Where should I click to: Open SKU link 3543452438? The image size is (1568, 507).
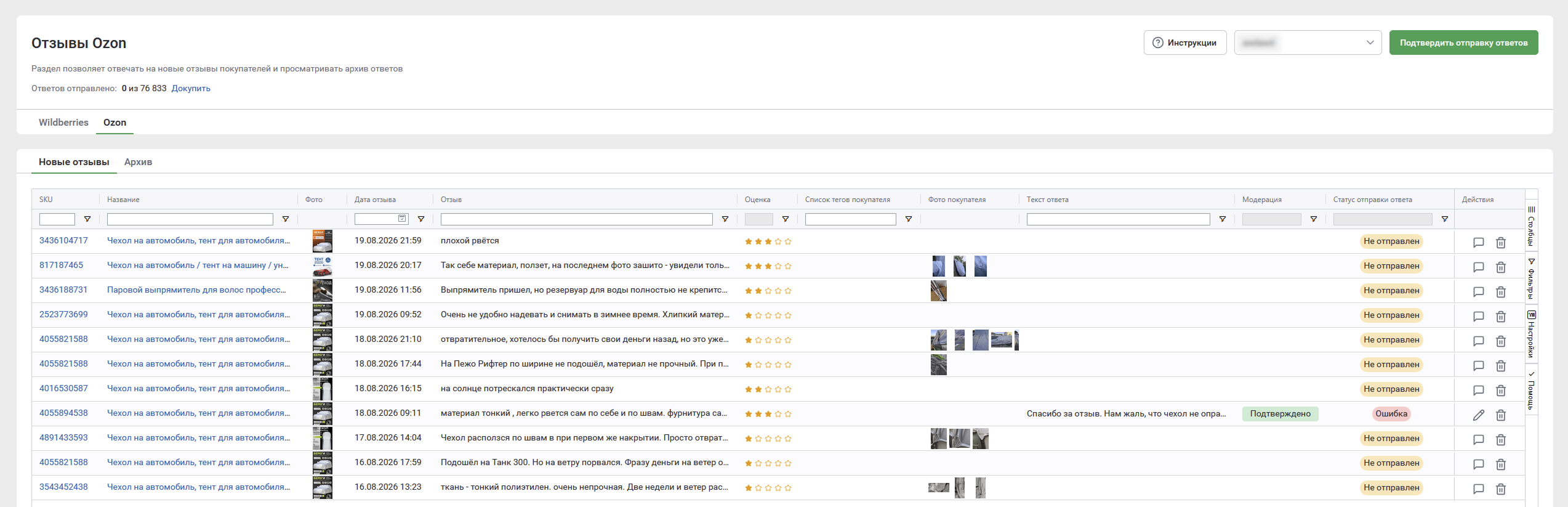click(63, 487)
